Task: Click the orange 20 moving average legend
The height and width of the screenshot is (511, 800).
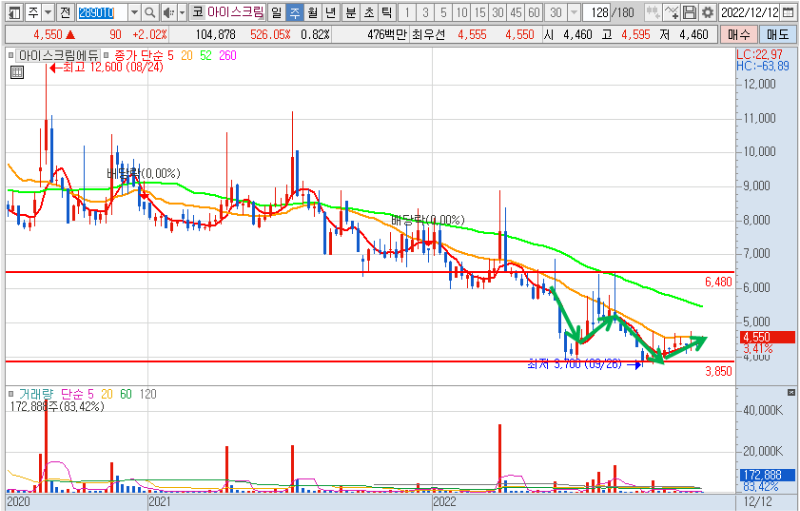Action: coord(187,56)
